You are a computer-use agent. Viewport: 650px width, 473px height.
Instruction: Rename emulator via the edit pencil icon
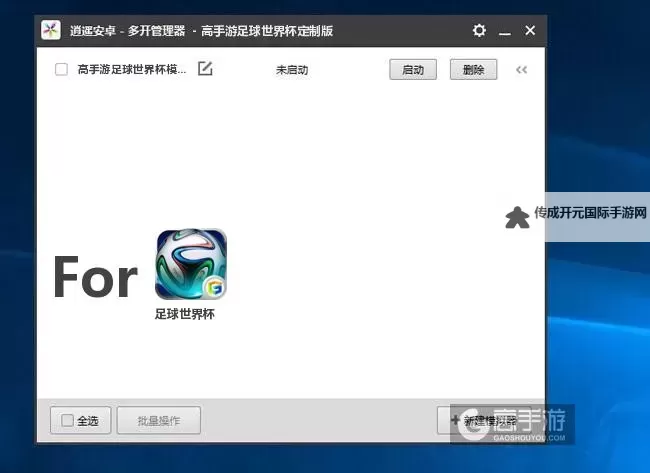pyautogui.click(x=205, y=69)
